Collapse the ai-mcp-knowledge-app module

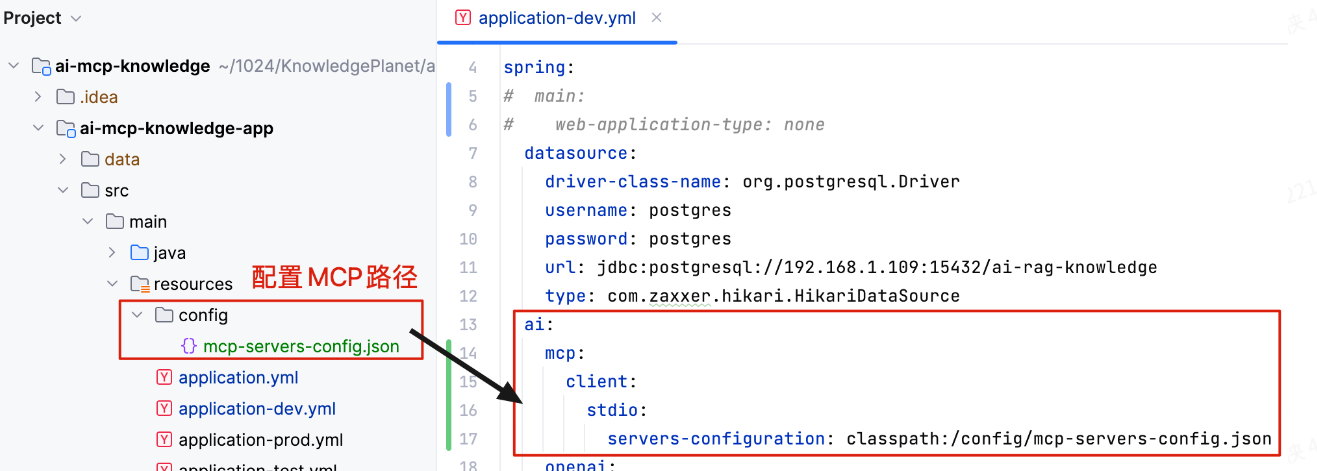pos(38,128)
